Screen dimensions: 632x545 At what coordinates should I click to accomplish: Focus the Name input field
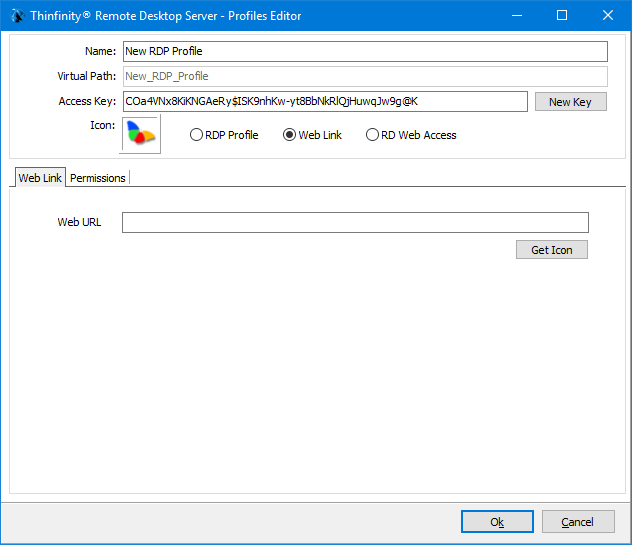(365, 52)
